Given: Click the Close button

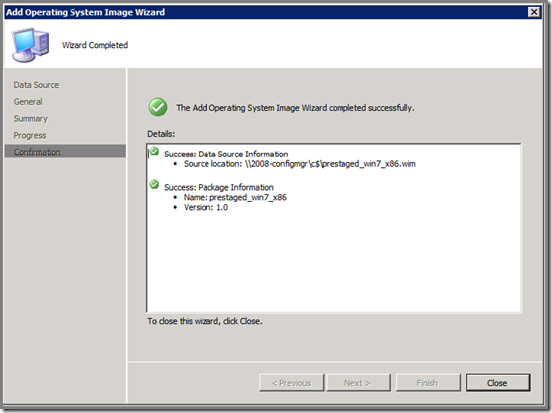Looking at the screenshot, I should coord(498,382).
